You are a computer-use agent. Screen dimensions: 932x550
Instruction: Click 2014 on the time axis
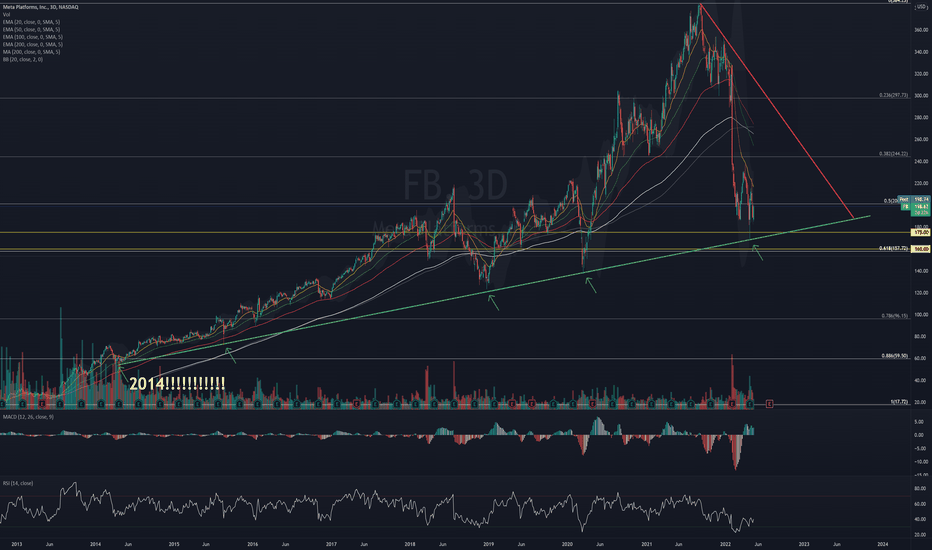95,544
